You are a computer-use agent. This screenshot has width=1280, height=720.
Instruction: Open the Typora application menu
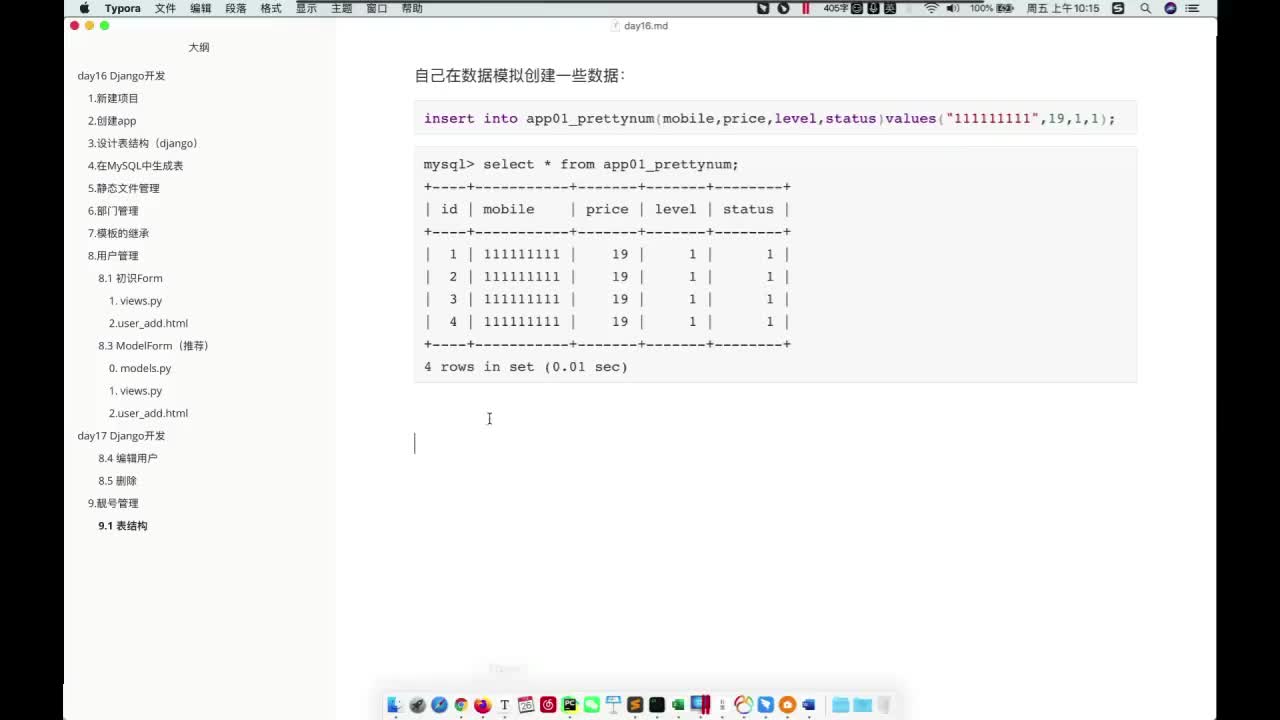coord(123,8)
